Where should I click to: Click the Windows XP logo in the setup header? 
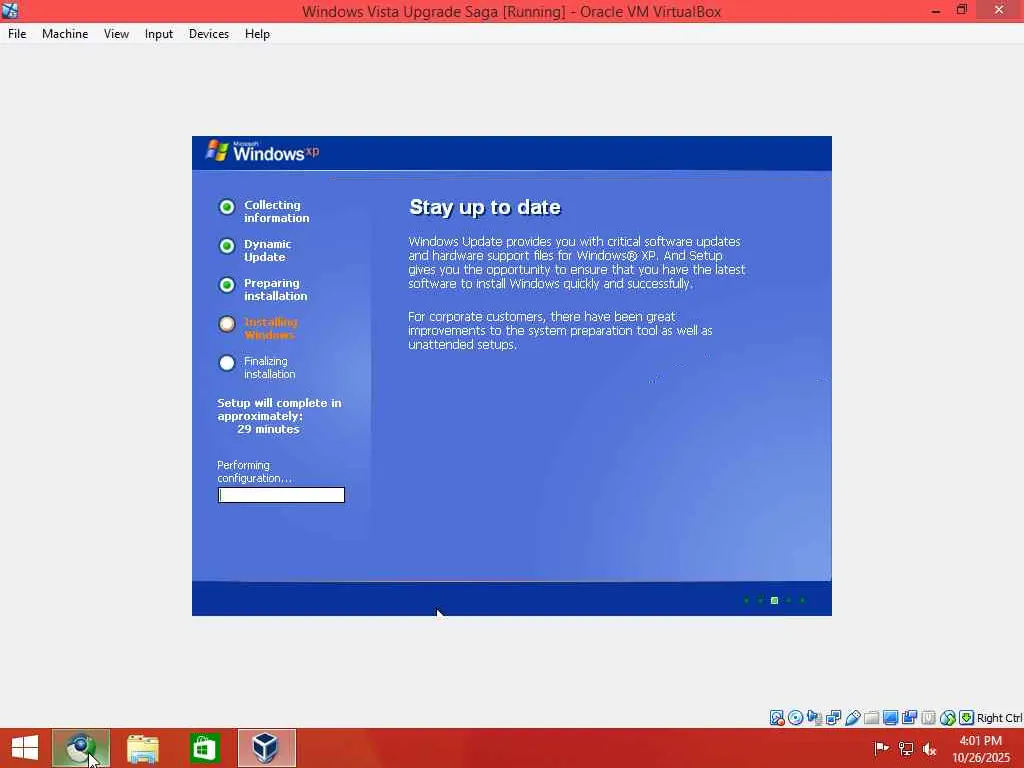tap(263, 152)
